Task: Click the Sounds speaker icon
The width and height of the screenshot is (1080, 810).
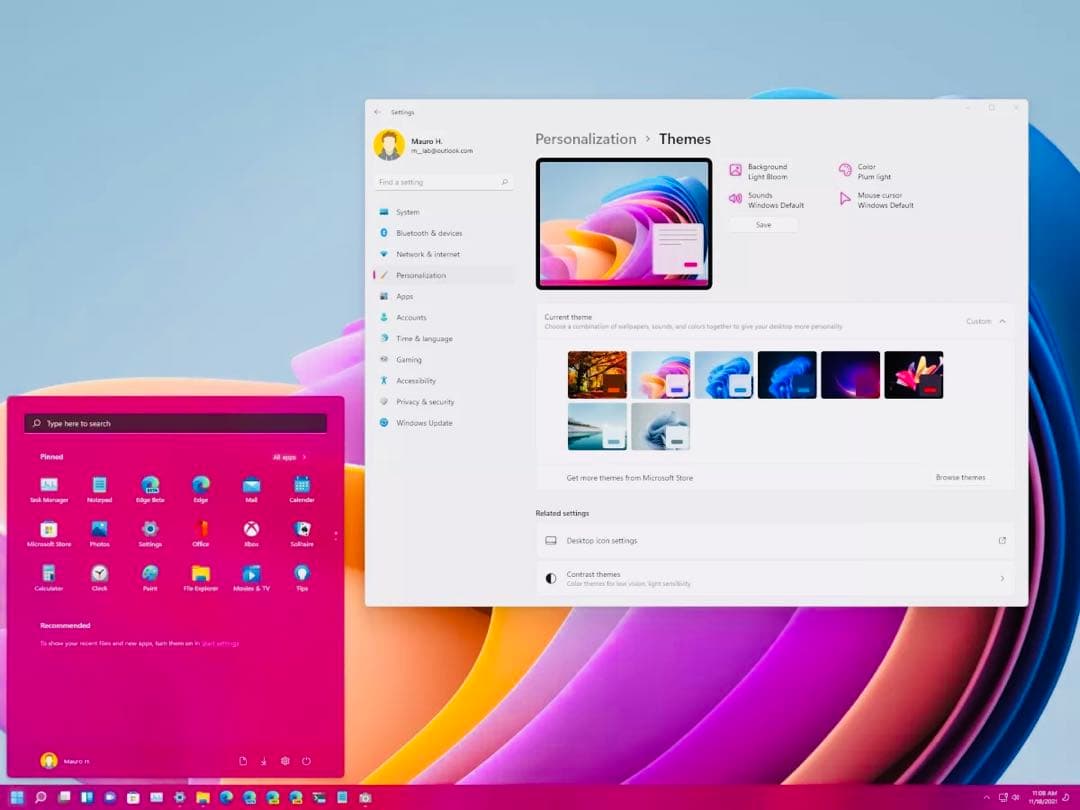Action: 736,200
